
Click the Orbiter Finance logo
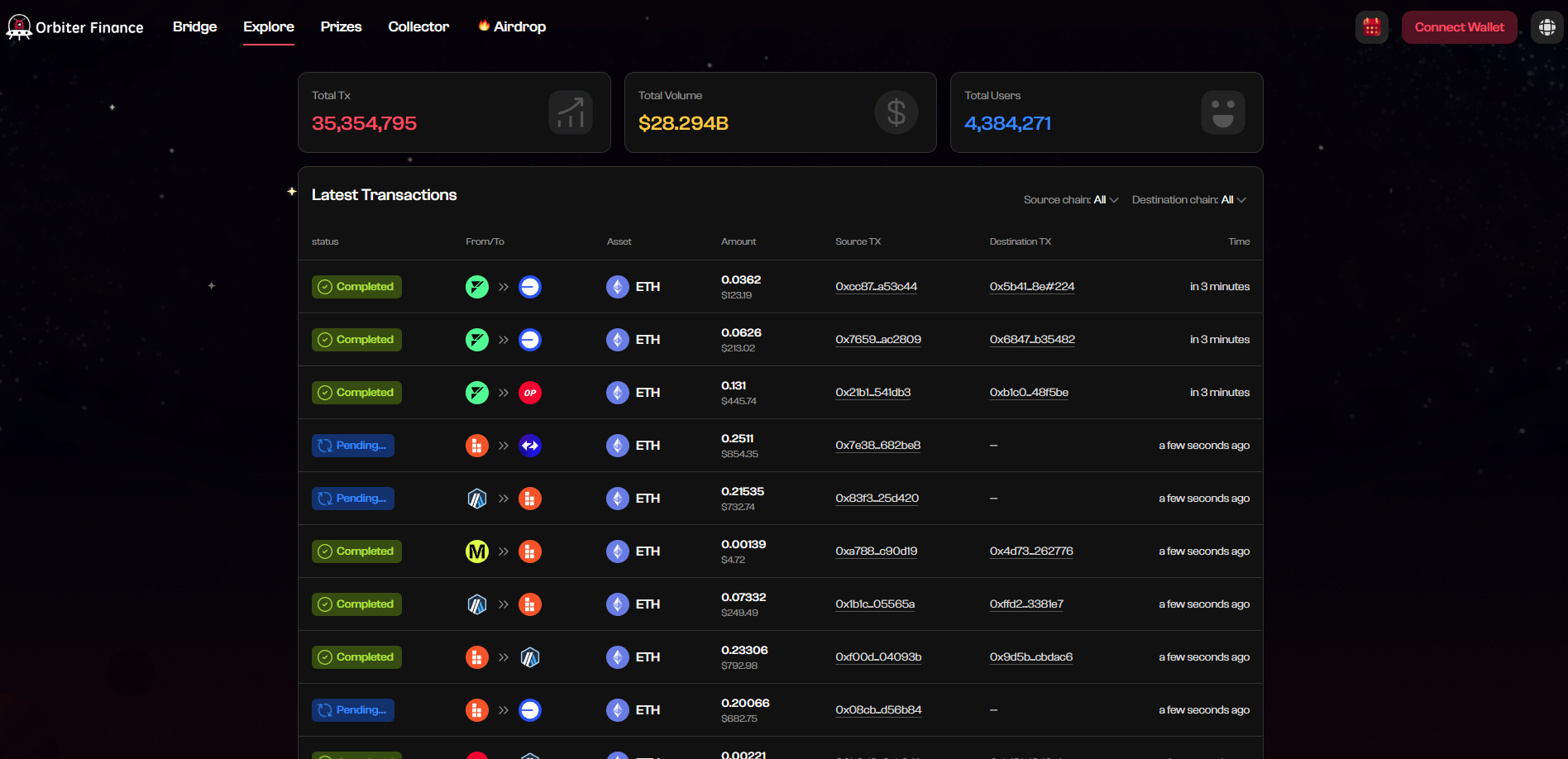point(75,27)
